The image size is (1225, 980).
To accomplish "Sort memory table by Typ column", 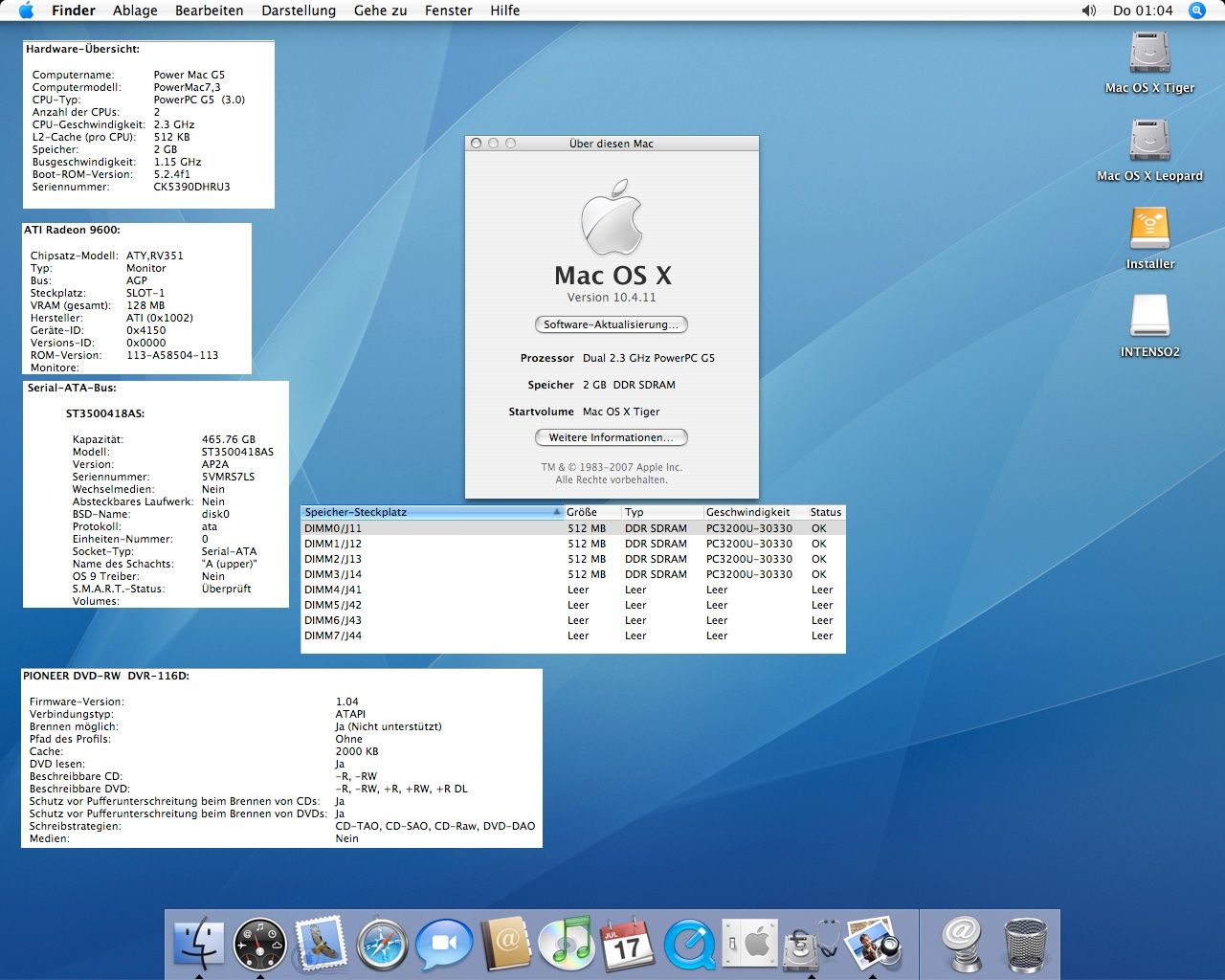I will (662, 512).
